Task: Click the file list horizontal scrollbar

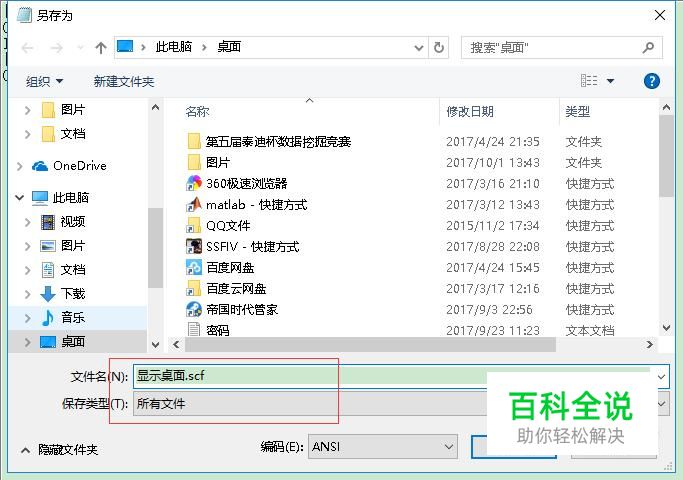Action: coord(370,345)
